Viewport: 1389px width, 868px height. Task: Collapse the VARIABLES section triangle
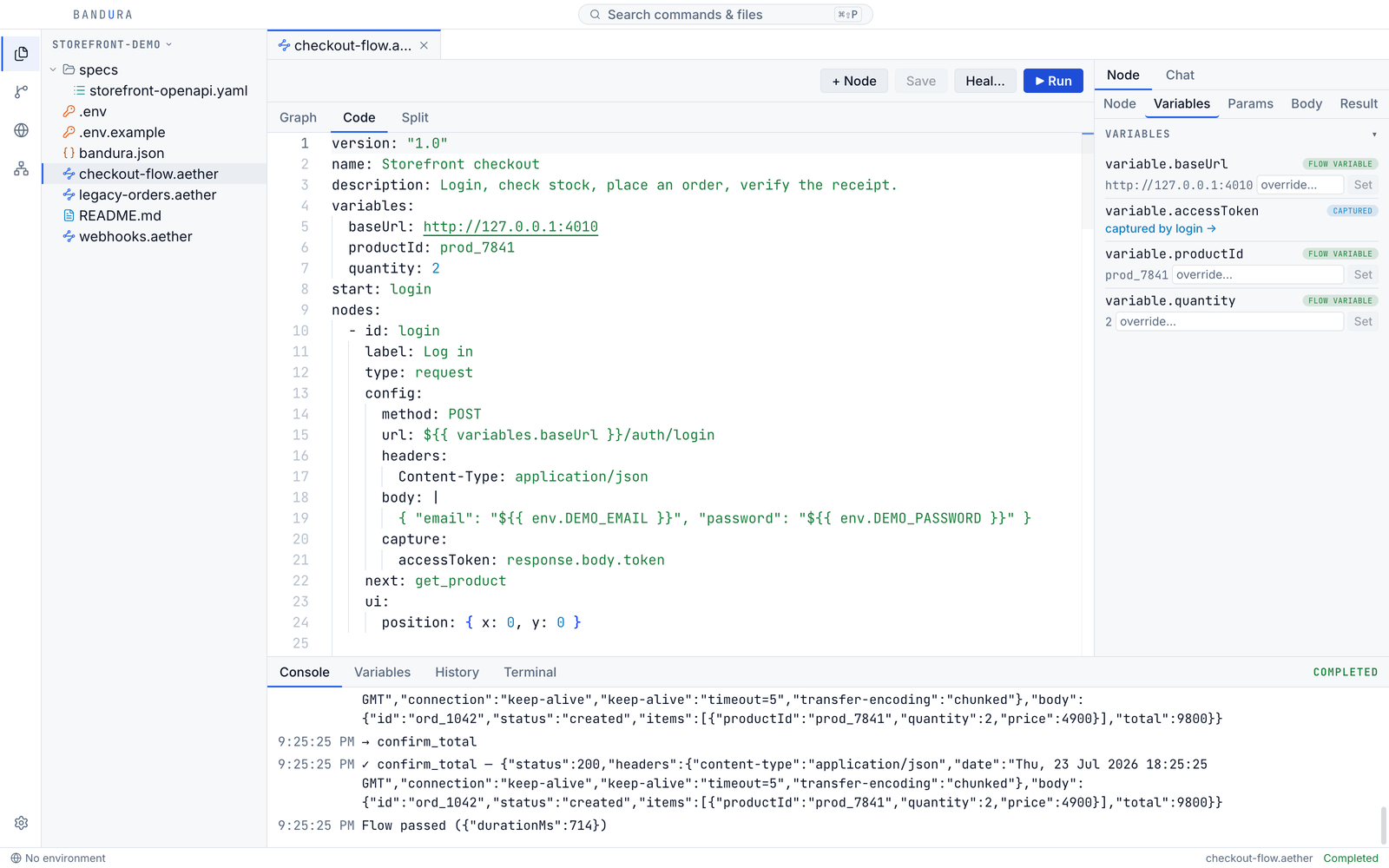pyautogui.click(x=1374, y=135)
